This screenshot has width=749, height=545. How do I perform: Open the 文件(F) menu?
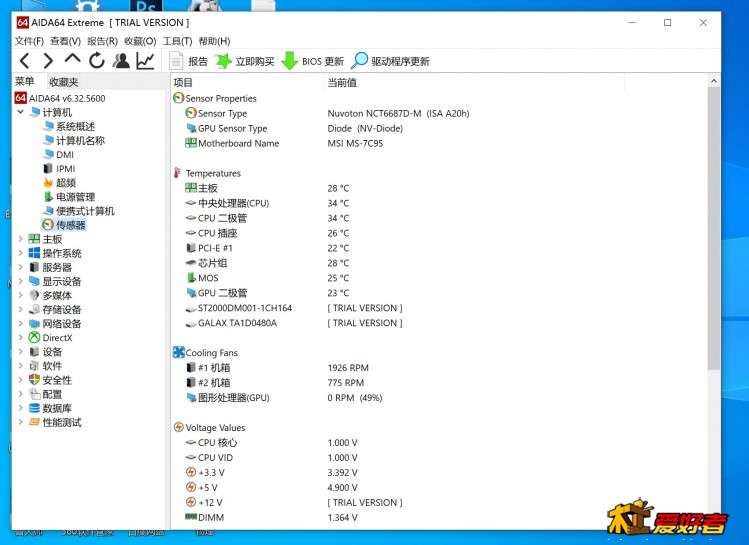tap(29, 41)
